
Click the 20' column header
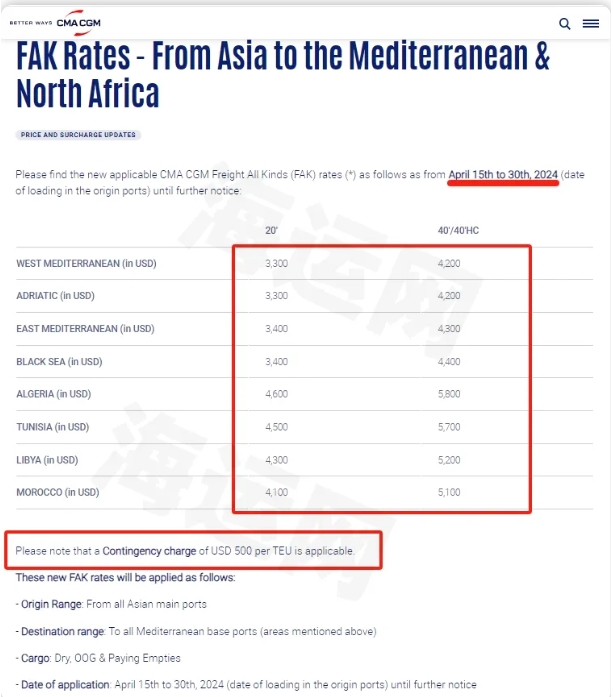tap(271, 230)
